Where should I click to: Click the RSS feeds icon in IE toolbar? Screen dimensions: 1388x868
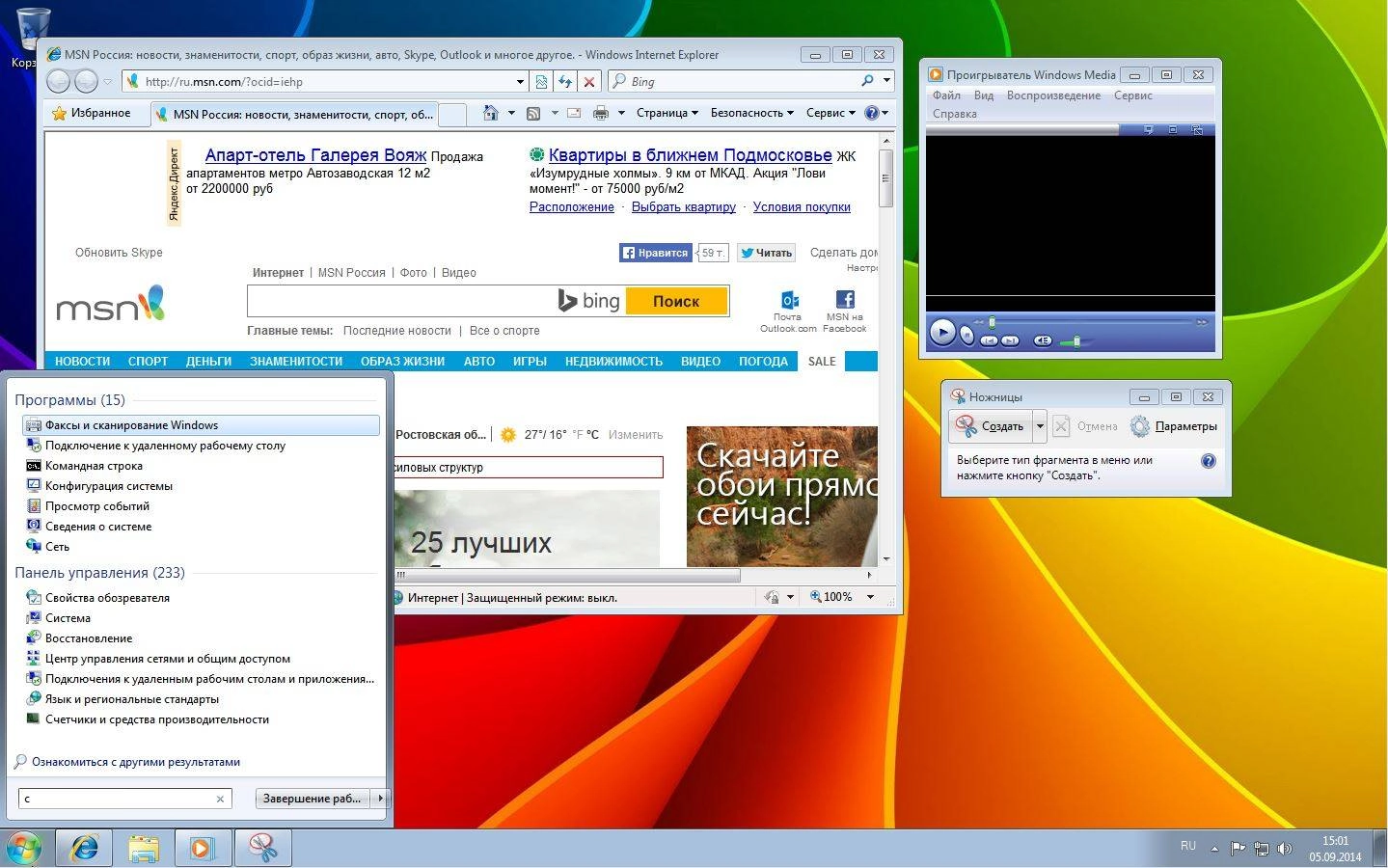[532, 113]
